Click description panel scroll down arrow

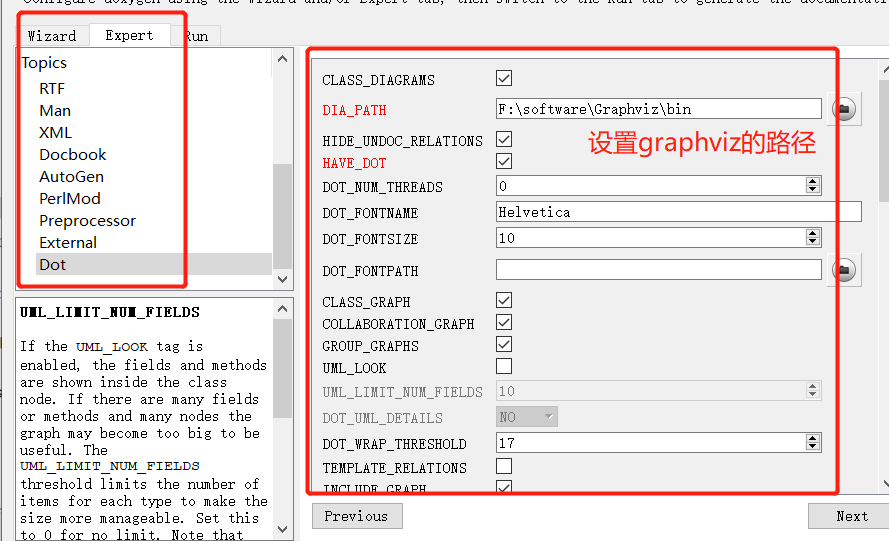[x=282, y=530]
